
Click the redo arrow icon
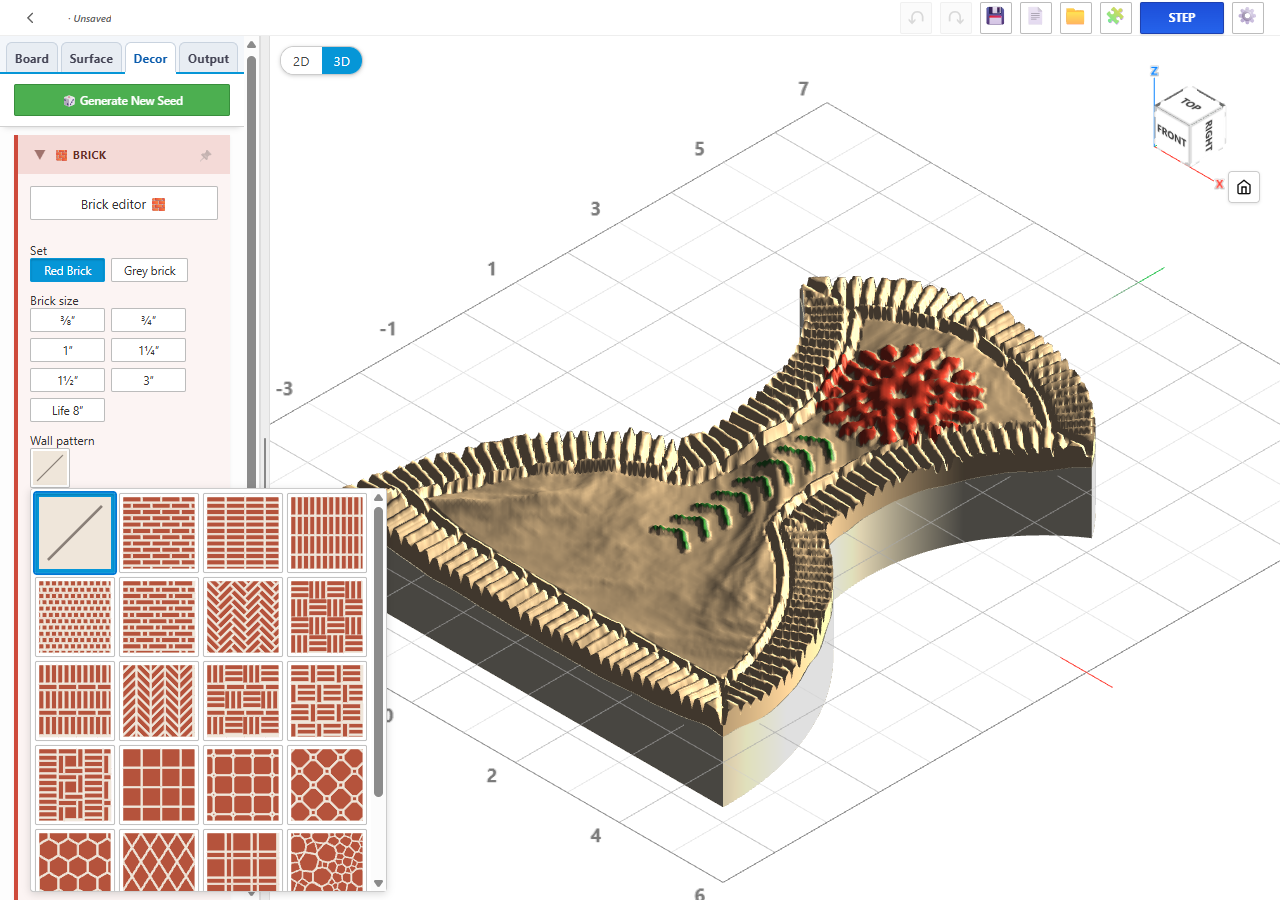pyautogui.click(x=956, y=18)
